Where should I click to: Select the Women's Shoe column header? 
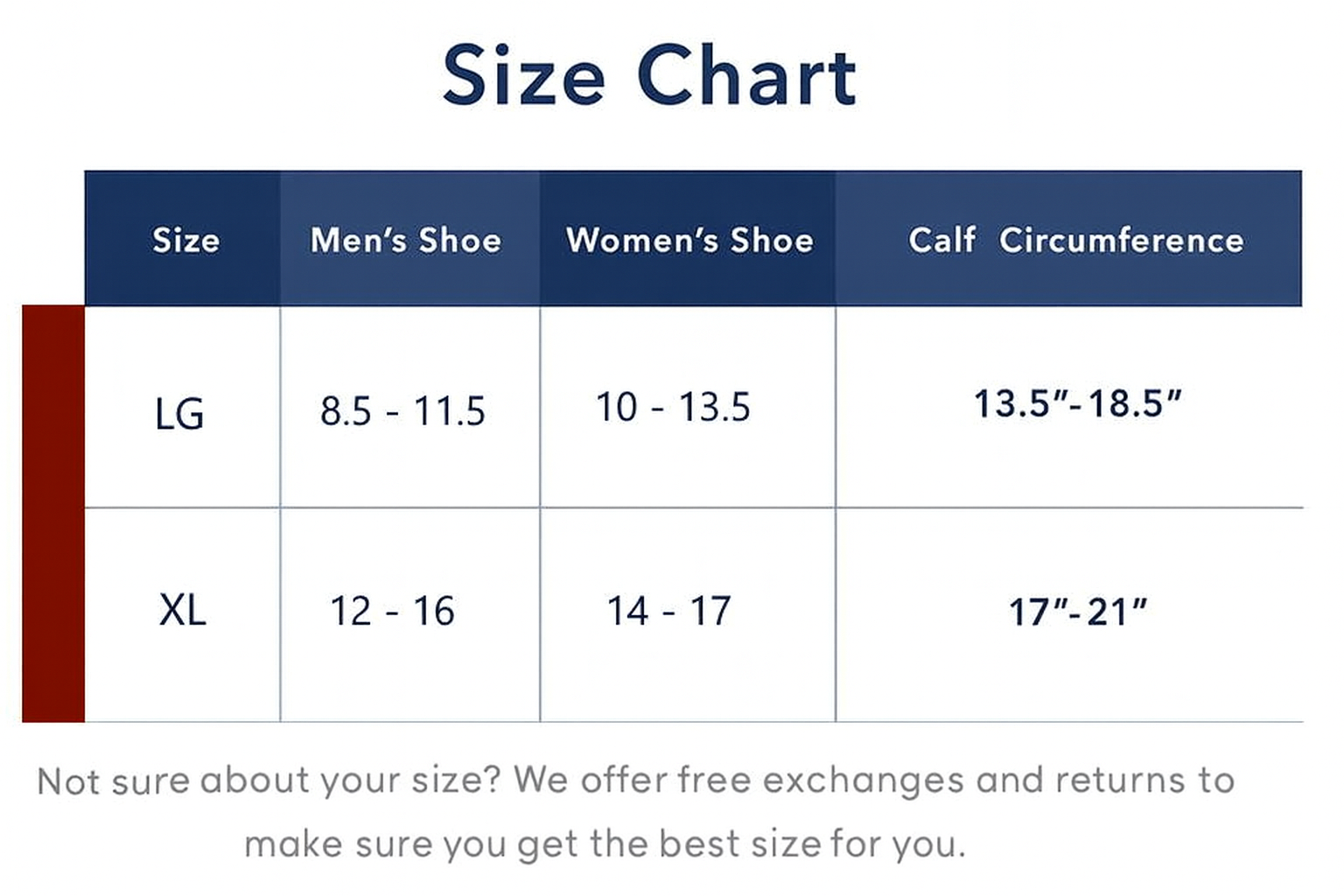(689, 240)
